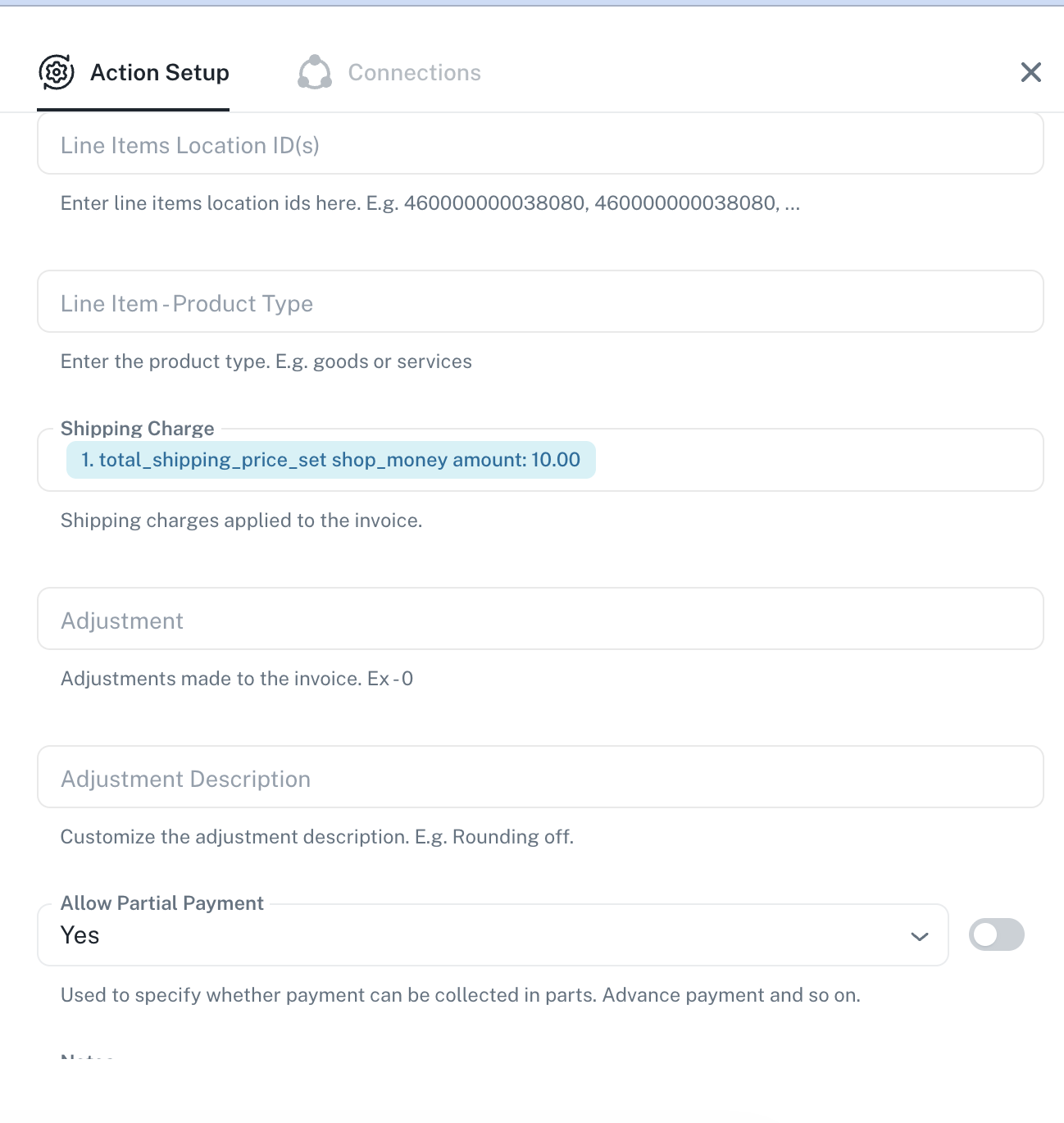
Task: Click the Shipping Charge field label
Action: pos(138,429)
